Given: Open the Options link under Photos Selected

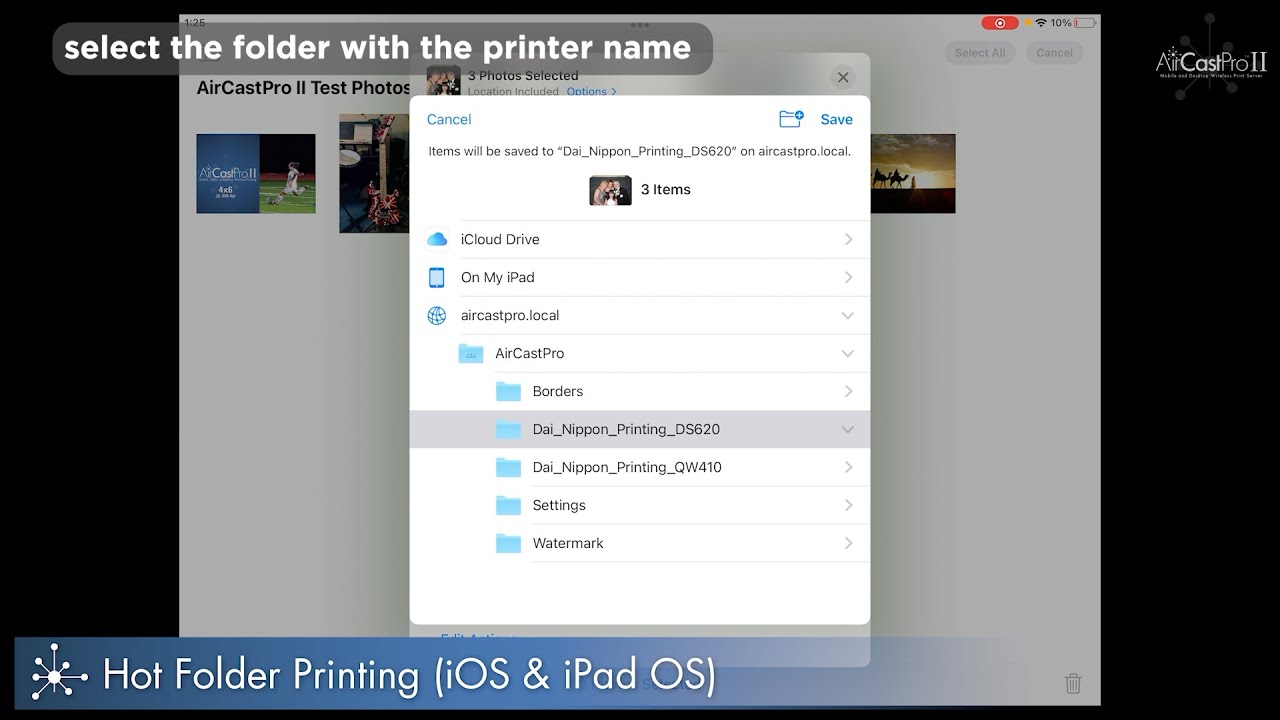Looking at the screenshot, I should click(x=591, y=91).
